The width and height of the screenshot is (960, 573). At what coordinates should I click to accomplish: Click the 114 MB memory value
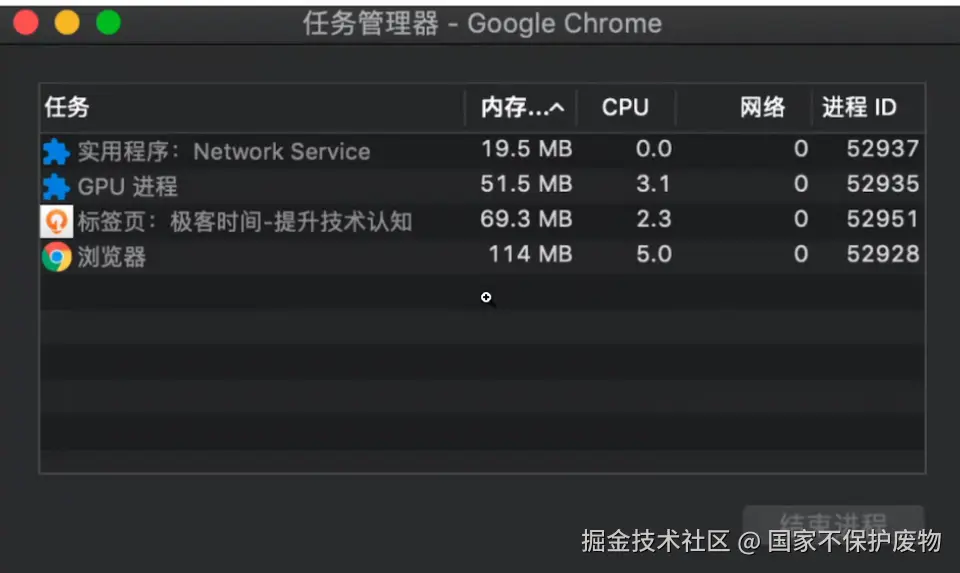(530, 255)
